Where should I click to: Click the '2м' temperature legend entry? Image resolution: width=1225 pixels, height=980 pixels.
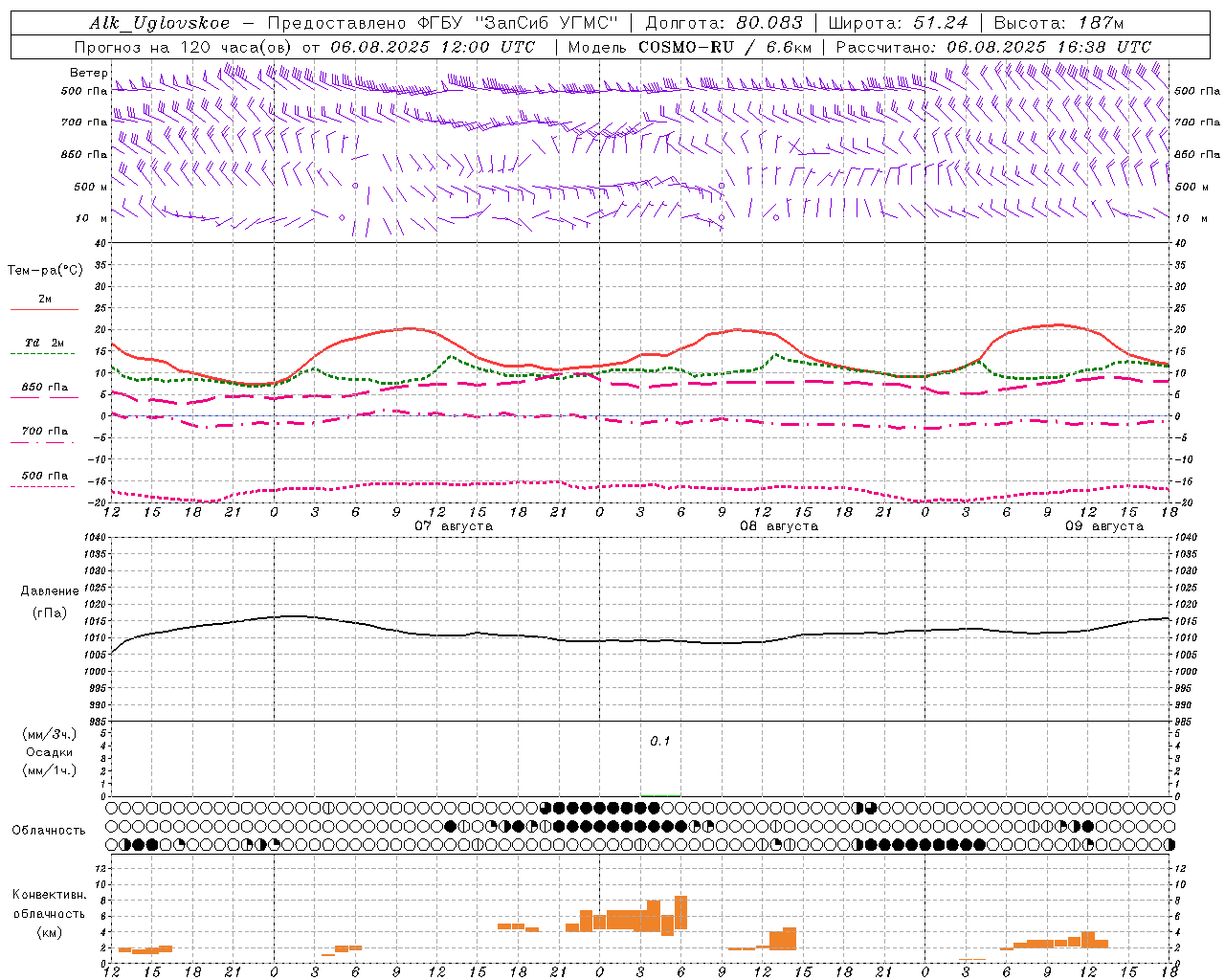click(45, 300)
